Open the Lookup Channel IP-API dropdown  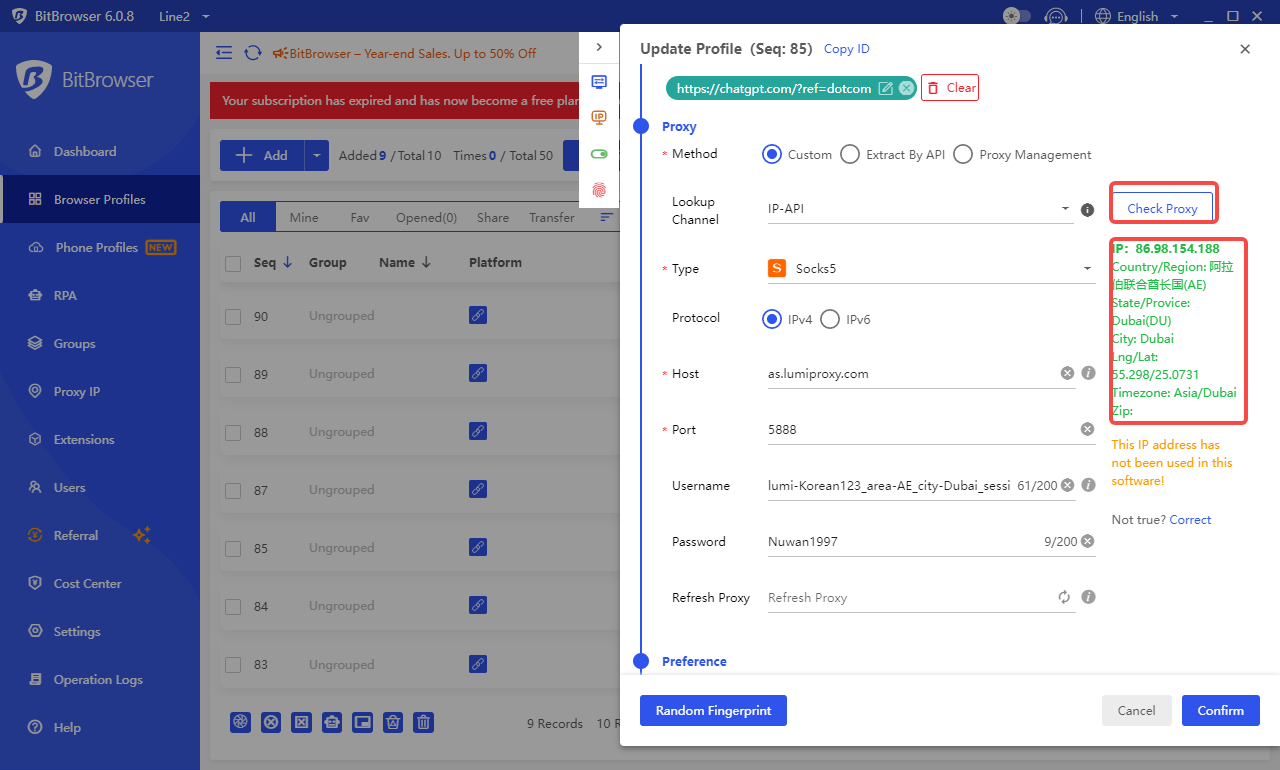pos(919,209)
